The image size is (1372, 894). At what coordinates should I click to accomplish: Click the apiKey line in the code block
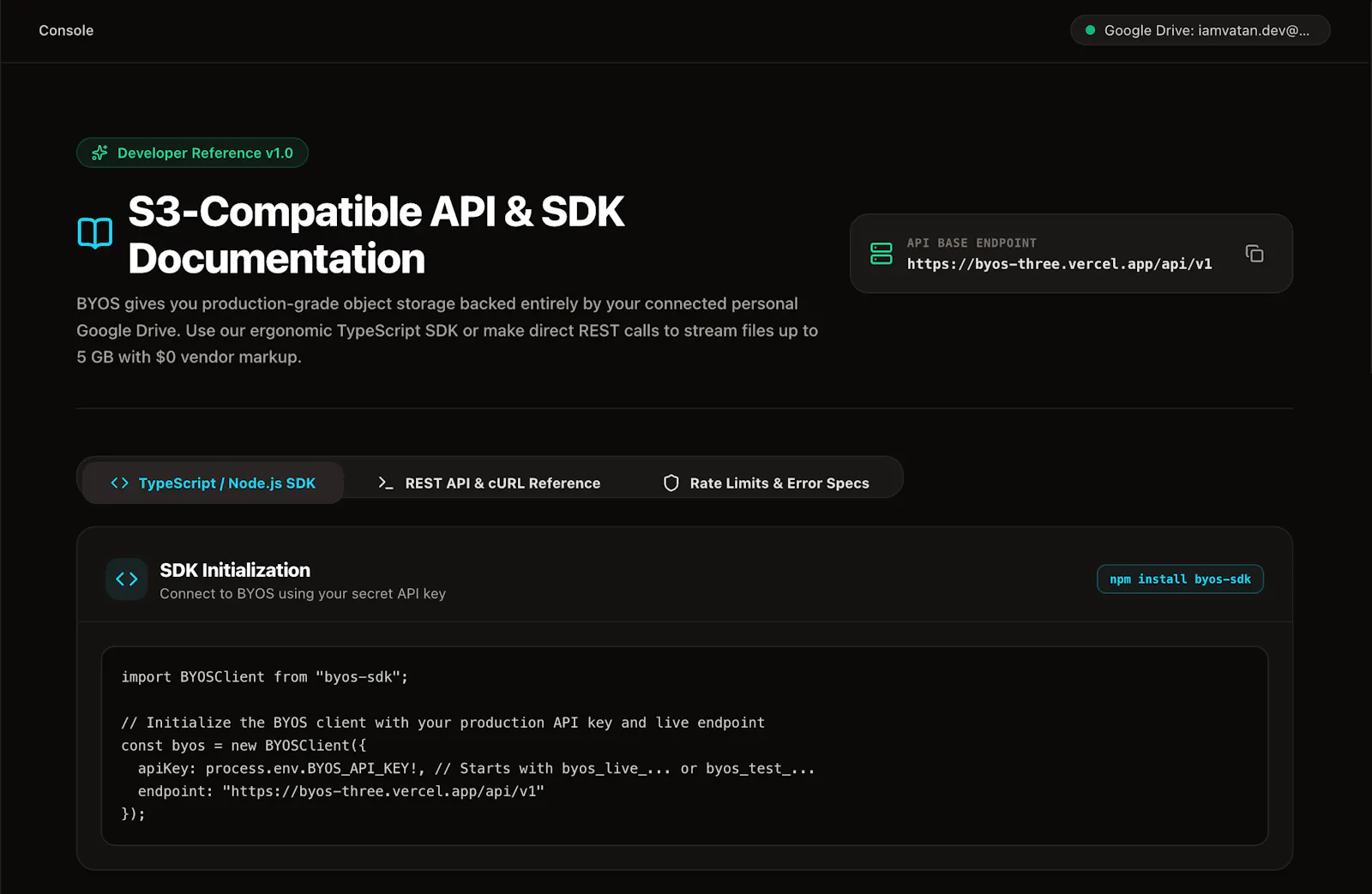[x=476, y=769]
